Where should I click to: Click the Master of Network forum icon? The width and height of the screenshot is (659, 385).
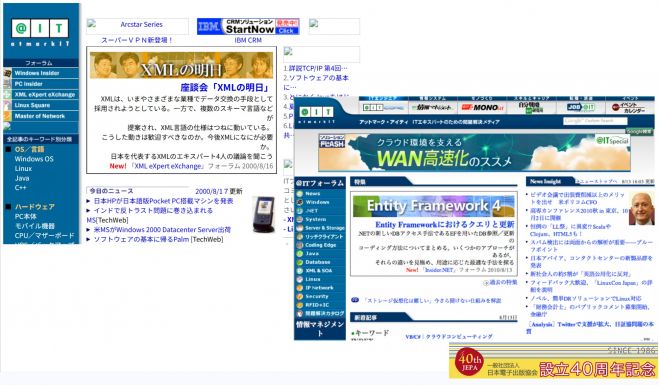click(8, 116)
